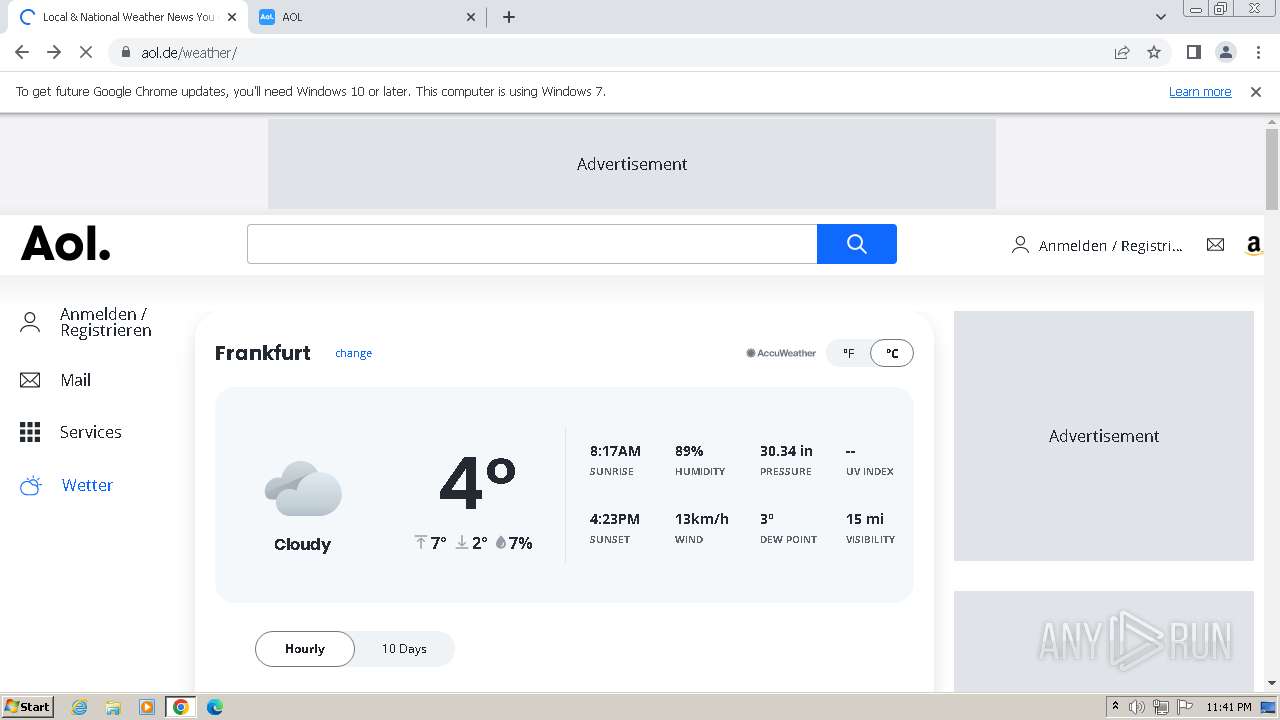Viewport: 1280px width, 720px height.
Task: Click sidebar person icon for Anmelden
Action: click(30, 322)
